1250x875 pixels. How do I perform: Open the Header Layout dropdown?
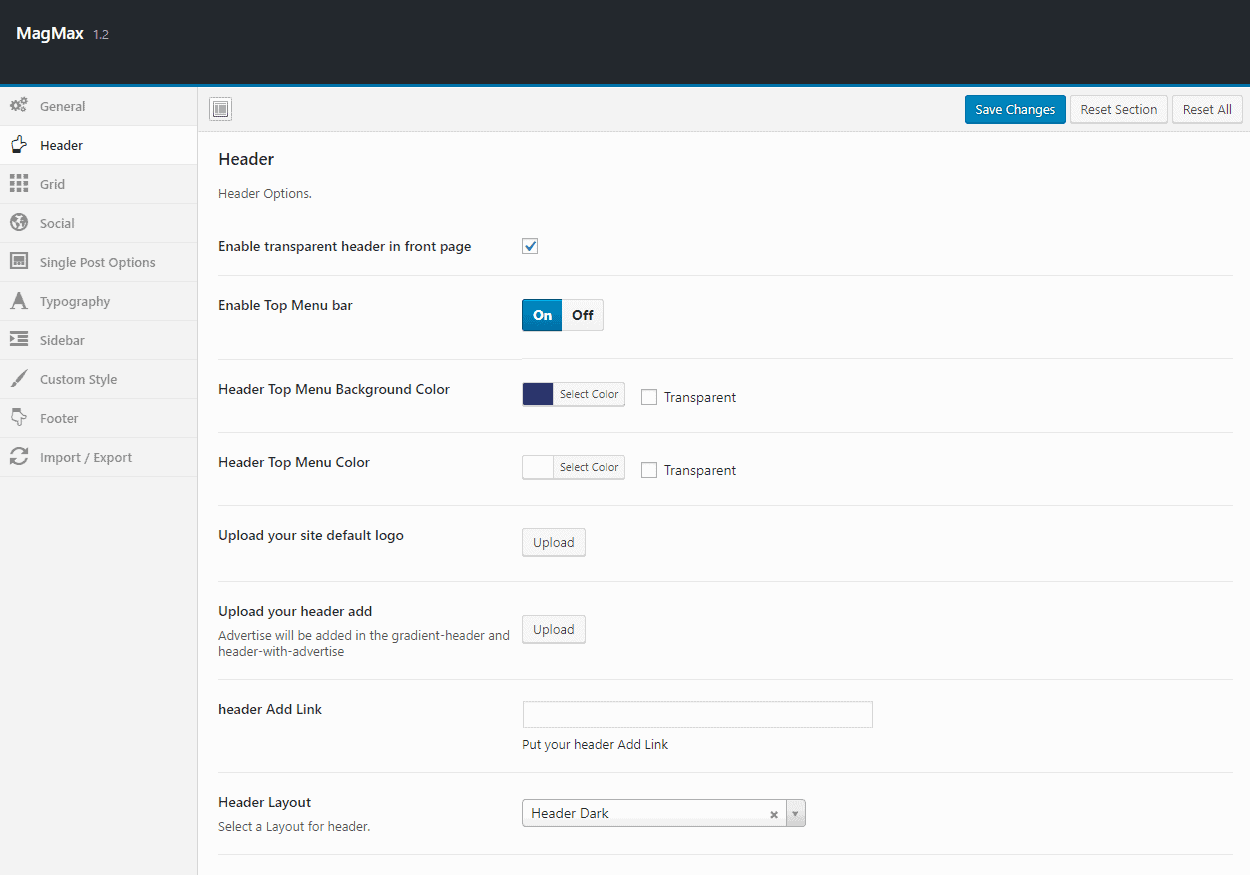pos(795,813)
